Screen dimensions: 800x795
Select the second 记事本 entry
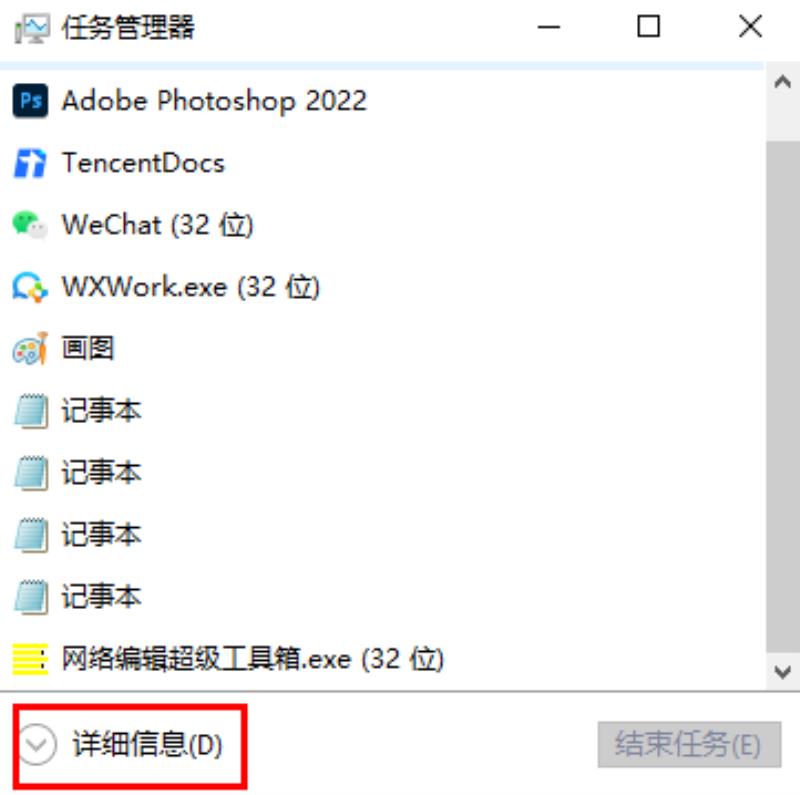point(383,473)
